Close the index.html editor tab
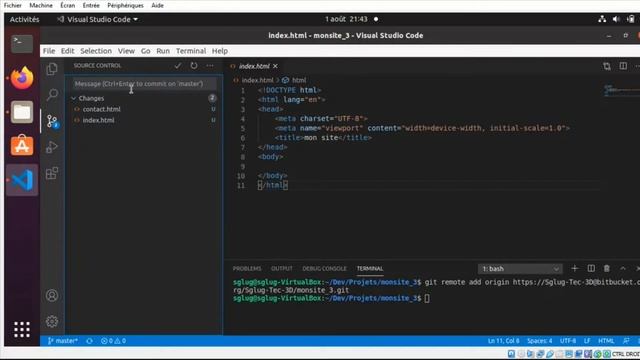Viewport: 640px width, 360px height. tap(276, 66)
